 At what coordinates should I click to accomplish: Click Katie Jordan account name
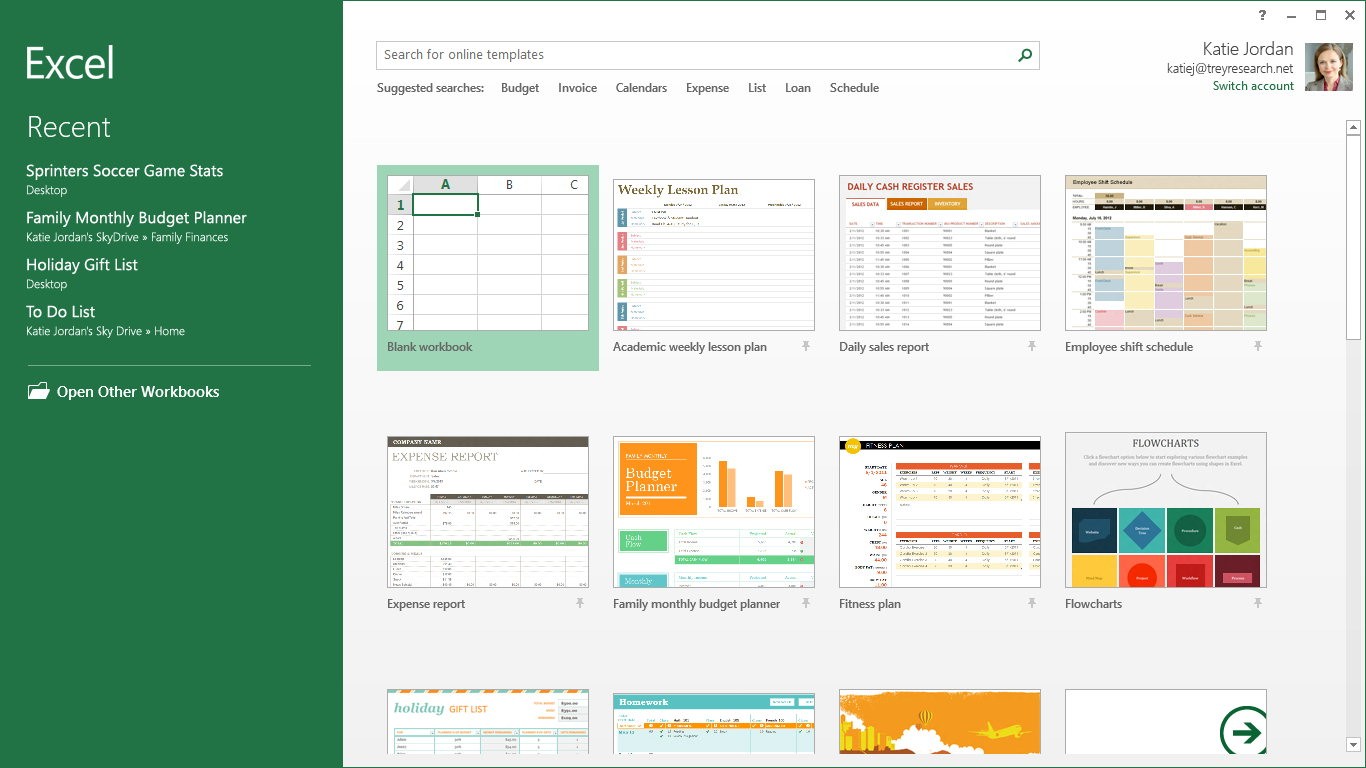[1248, 49]
